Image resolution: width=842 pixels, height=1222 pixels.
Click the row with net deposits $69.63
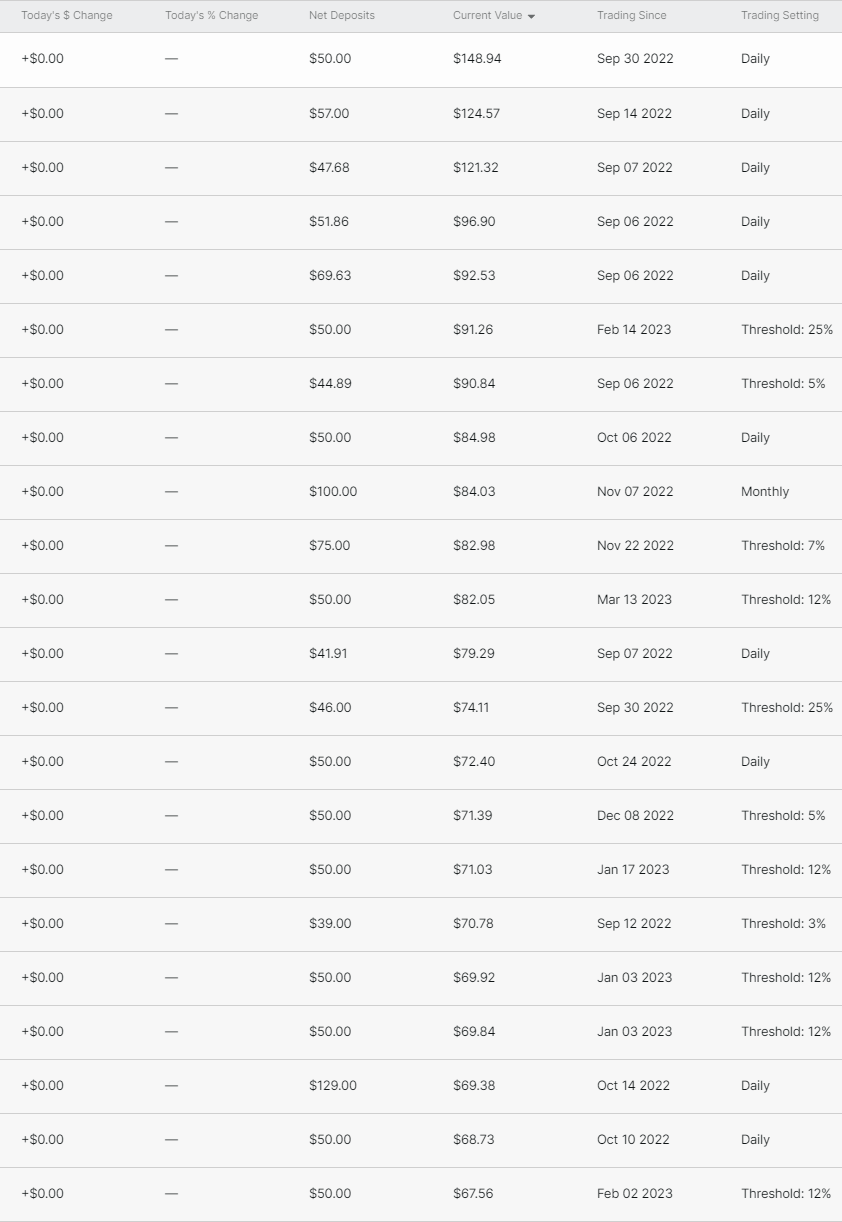pos(421,276)
